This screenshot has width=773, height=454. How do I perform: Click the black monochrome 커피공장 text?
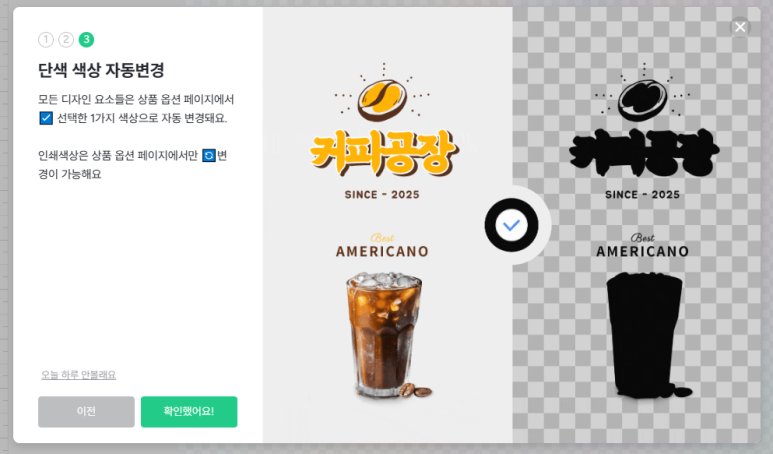tap(644, 153)
